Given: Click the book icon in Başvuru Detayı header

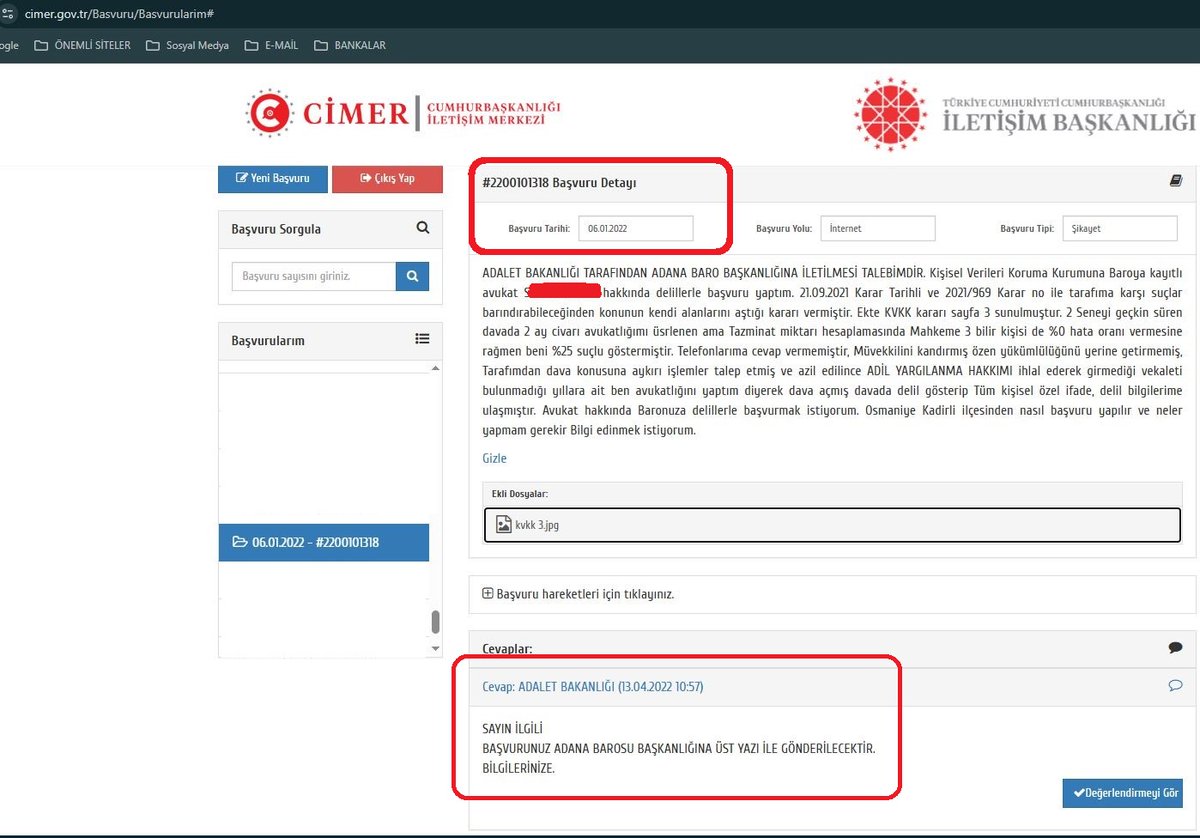Looking at the screenshot, I should (1176, 181).
